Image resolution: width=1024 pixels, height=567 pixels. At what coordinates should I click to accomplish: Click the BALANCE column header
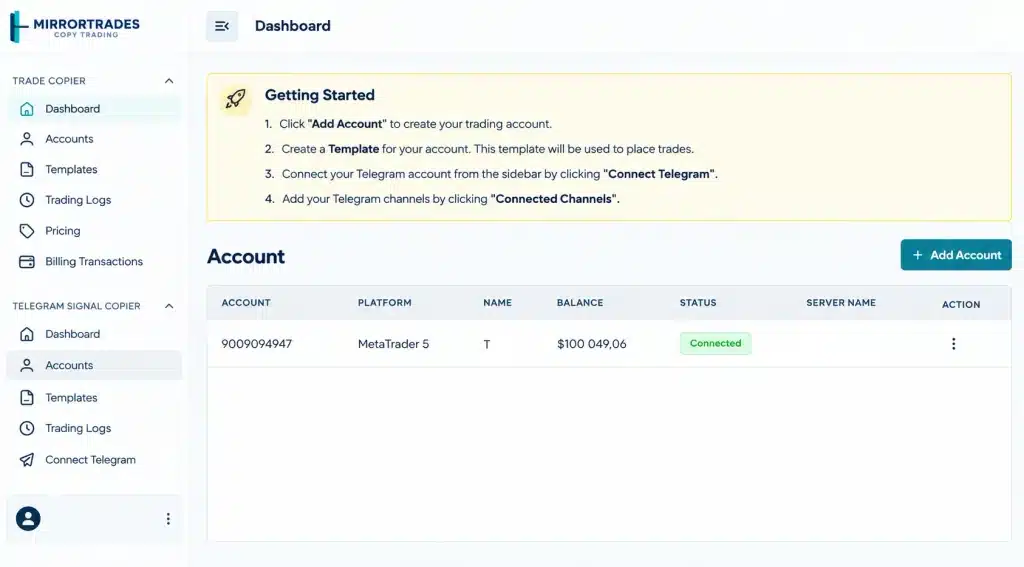pos(580,302)
